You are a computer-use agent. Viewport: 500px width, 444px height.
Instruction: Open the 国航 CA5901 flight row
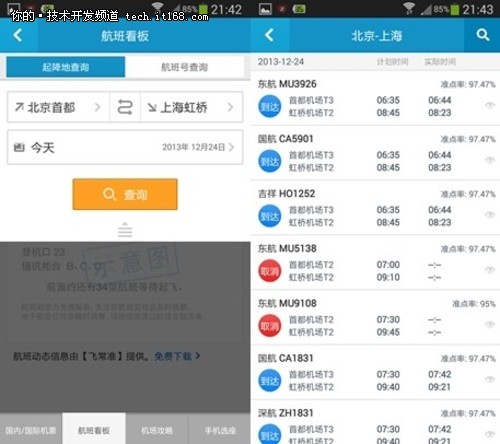point(375,153)
